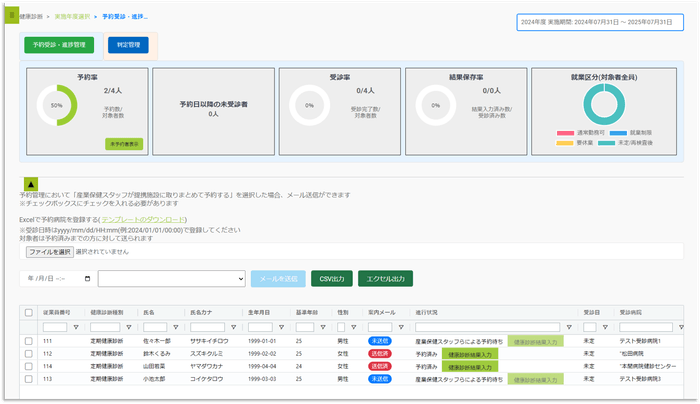Click the filter icon for 氏名 column
This screenshot has height=404, width=700.
pyautogui.click(x=177, y=327)
